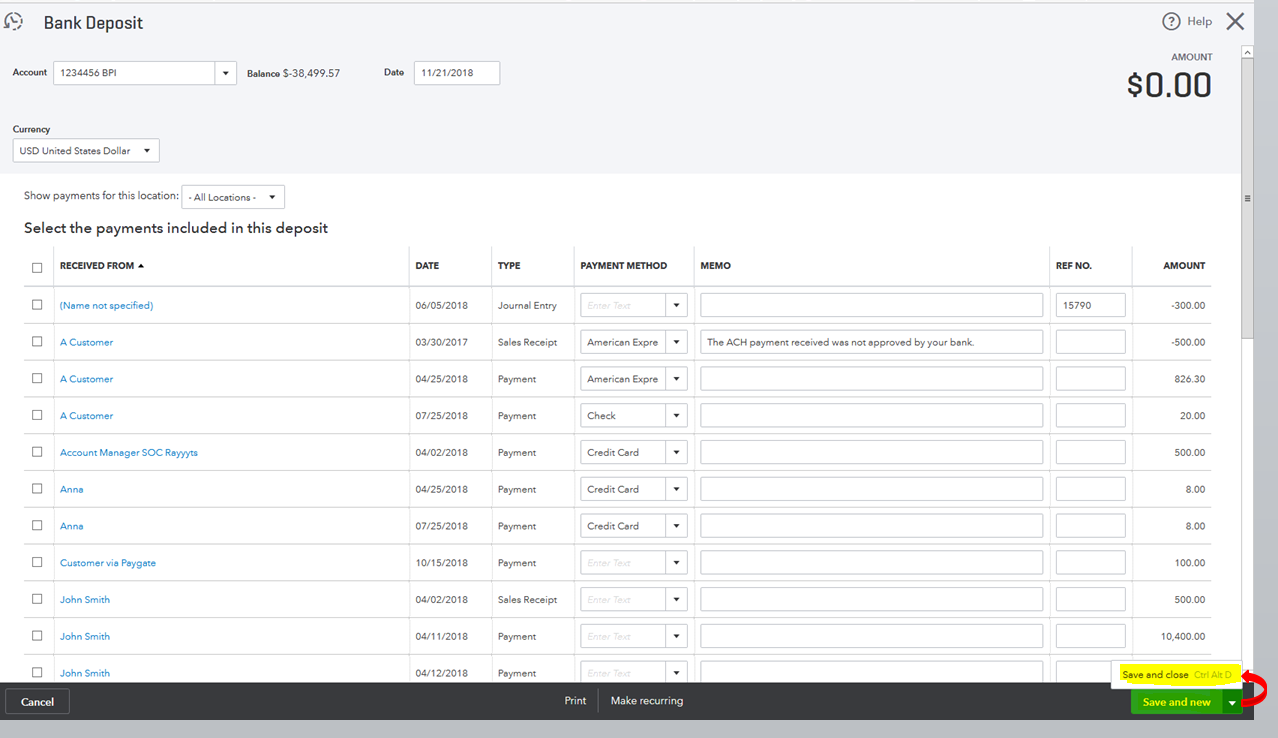Screen dimensions: 1278x738
Task: Check the select-all payments checkbox
Action: (37, 267)
